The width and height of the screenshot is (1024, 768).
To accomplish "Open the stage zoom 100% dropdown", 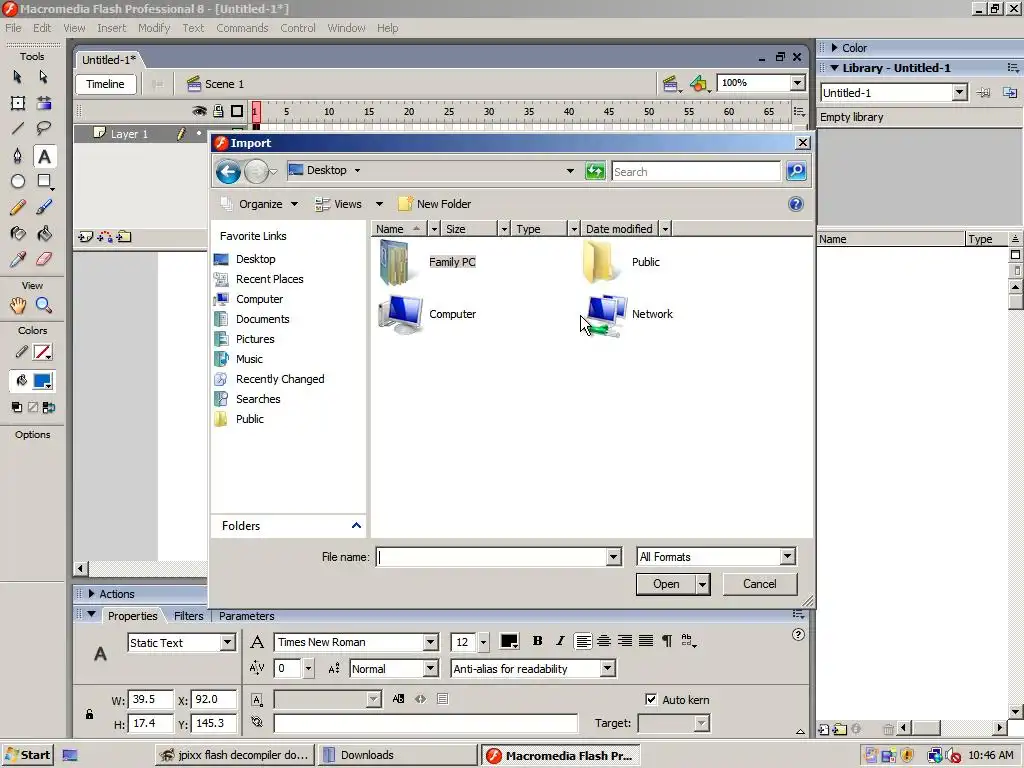I will (797, 83).
